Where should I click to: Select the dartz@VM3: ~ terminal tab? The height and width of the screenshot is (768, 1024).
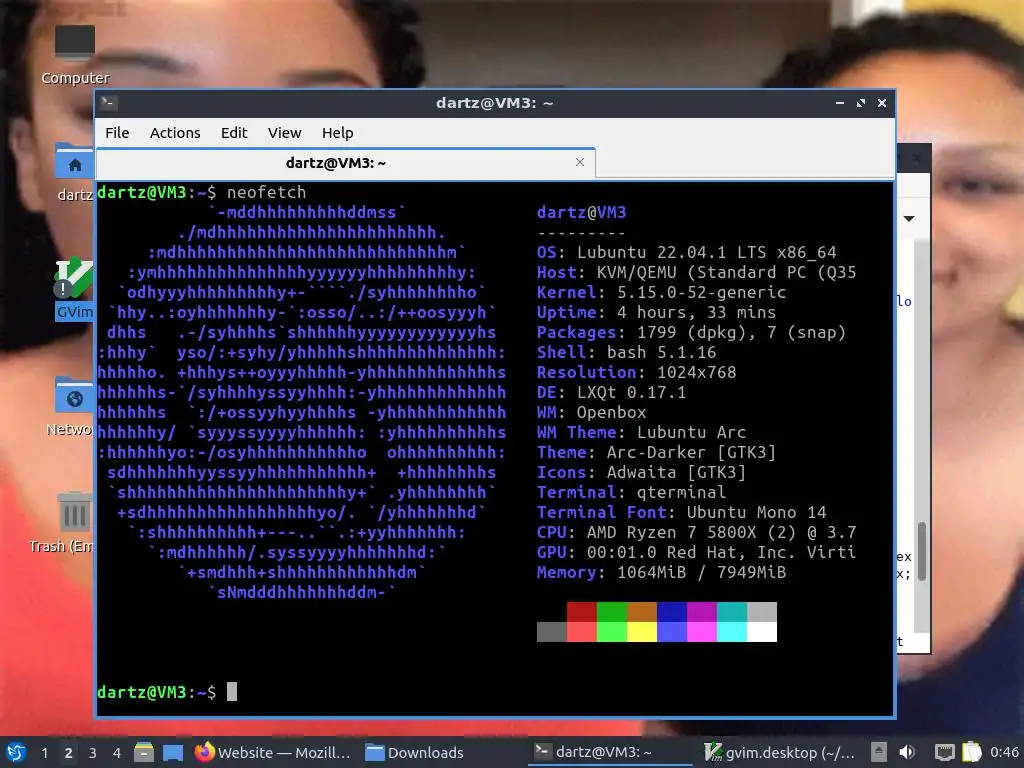coord(345,163)
